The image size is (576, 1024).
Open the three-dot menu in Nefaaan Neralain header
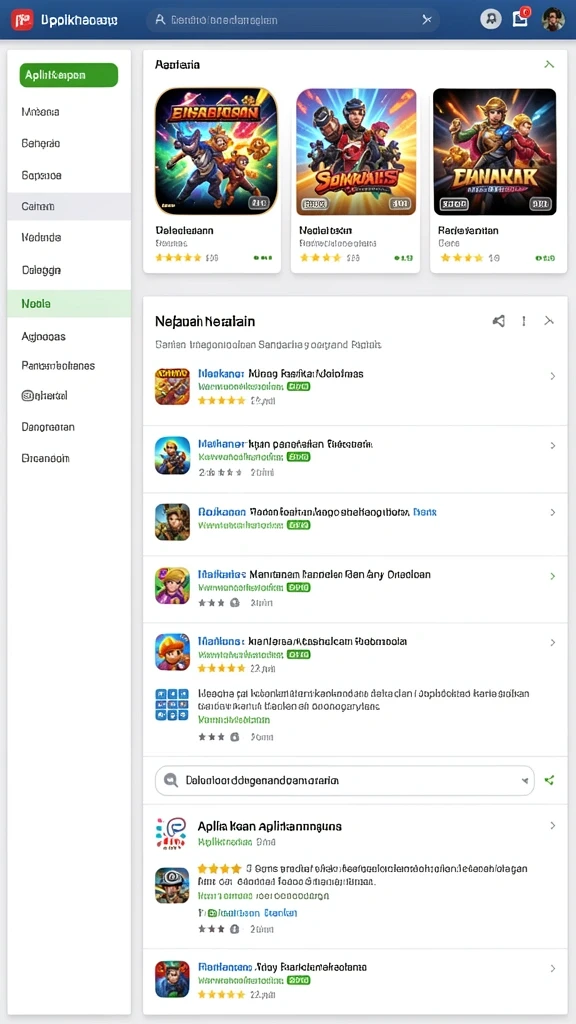(524, 321)
